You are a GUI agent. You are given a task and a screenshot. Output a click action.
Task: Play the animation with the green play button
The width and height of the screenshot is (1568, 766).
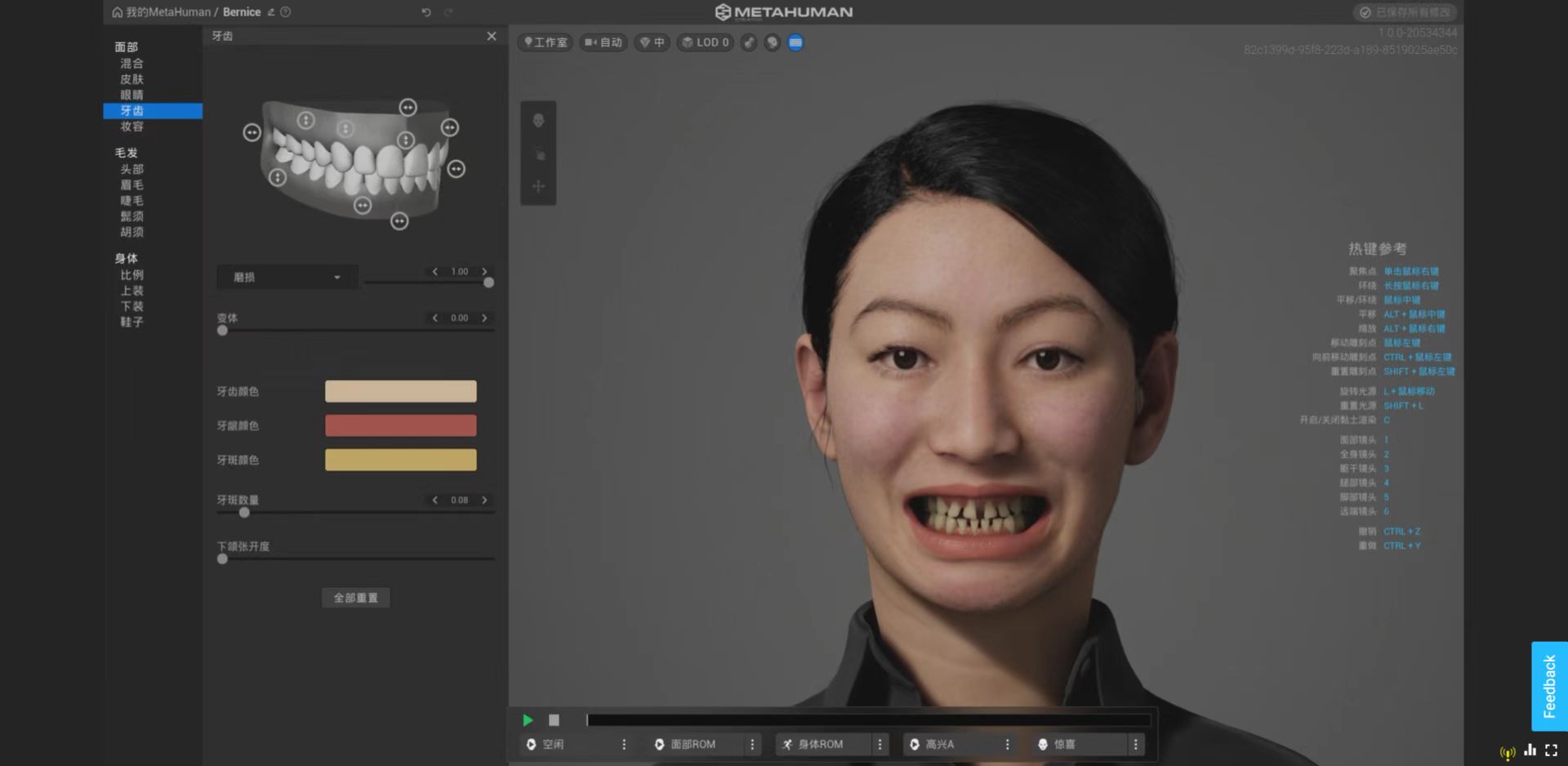528,720
